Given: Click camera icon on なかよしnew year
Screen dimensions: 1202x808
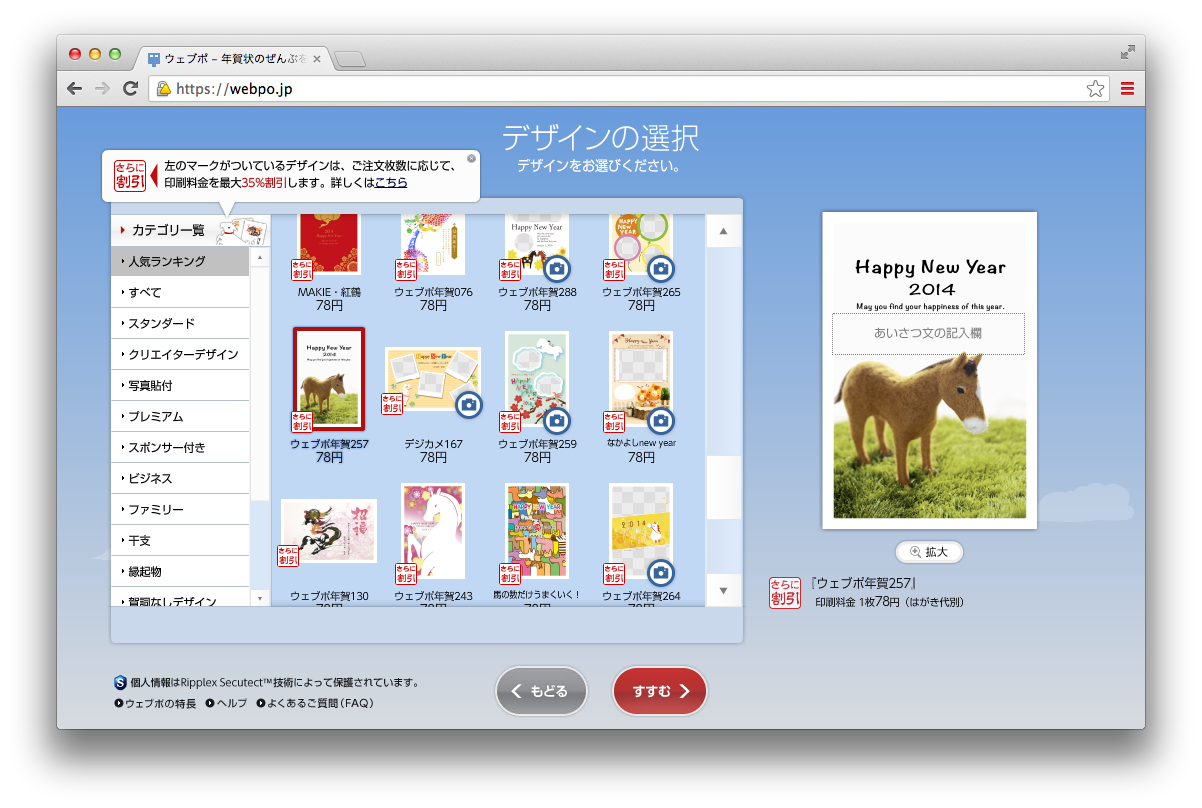Looking at the screenshot, I should (660, 420).
